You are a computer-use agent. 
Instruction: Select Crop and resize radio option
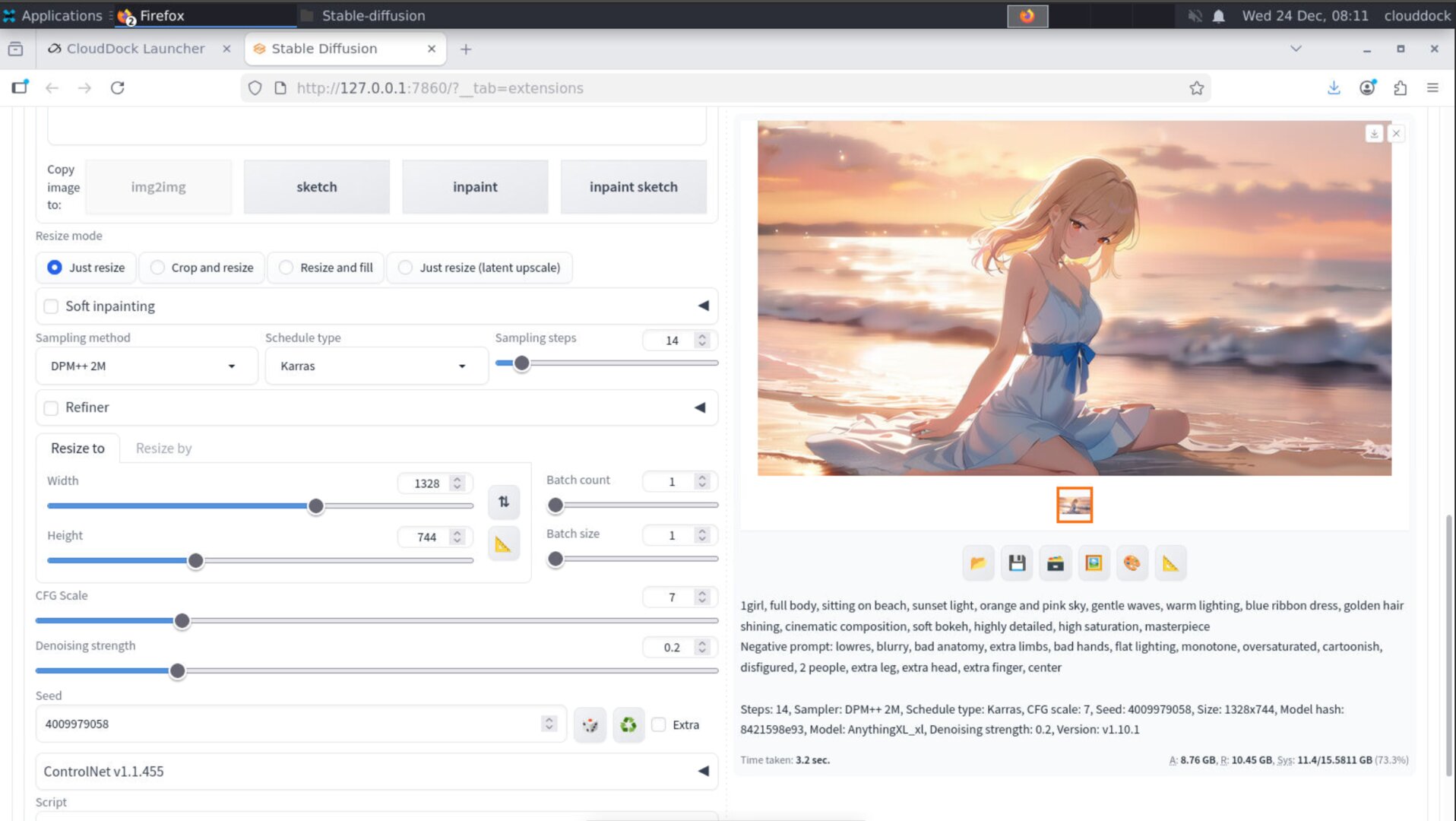pyautogui.click(x=157, y=268)
